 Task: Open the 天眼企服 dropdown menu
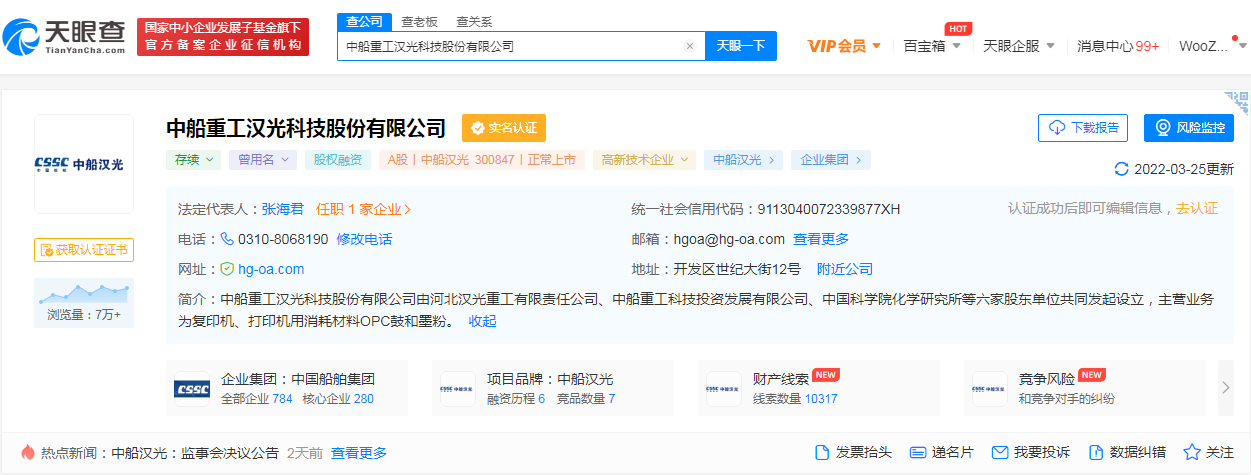pyautogui.click(x=1019, y=46)
